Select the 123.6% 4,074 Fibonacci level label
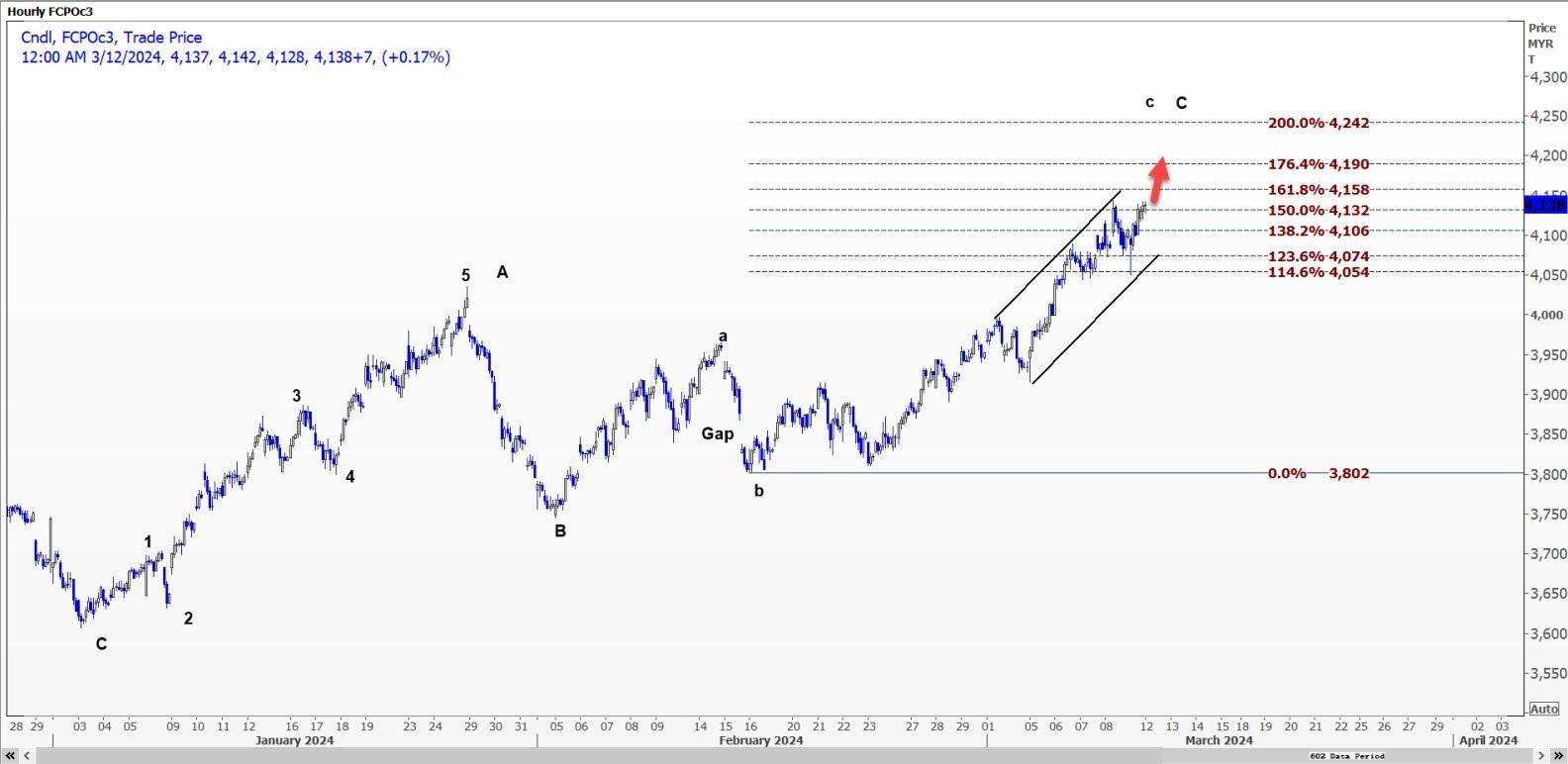1568x764 pixels. click(x=1319, y=256)
